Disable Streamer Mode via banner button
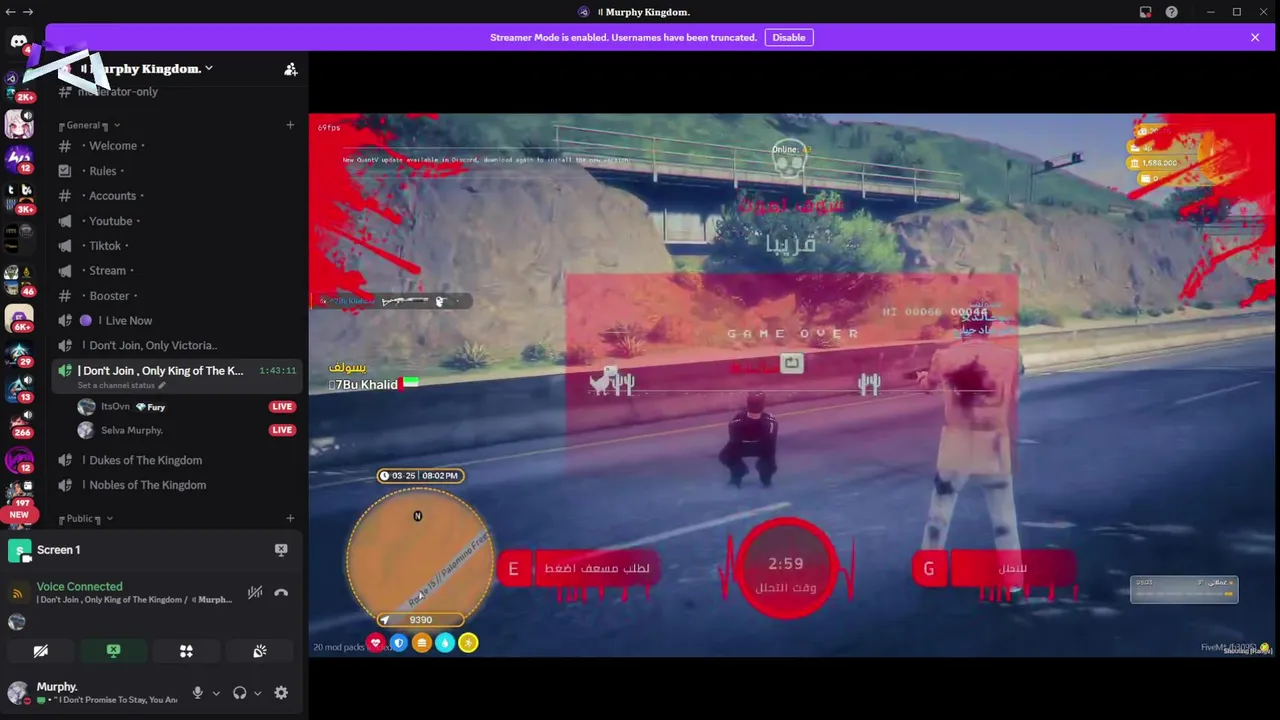Image resolution: width=1280 pixels, height=720 pixels. pyautogui.click(x=789, y=37)
